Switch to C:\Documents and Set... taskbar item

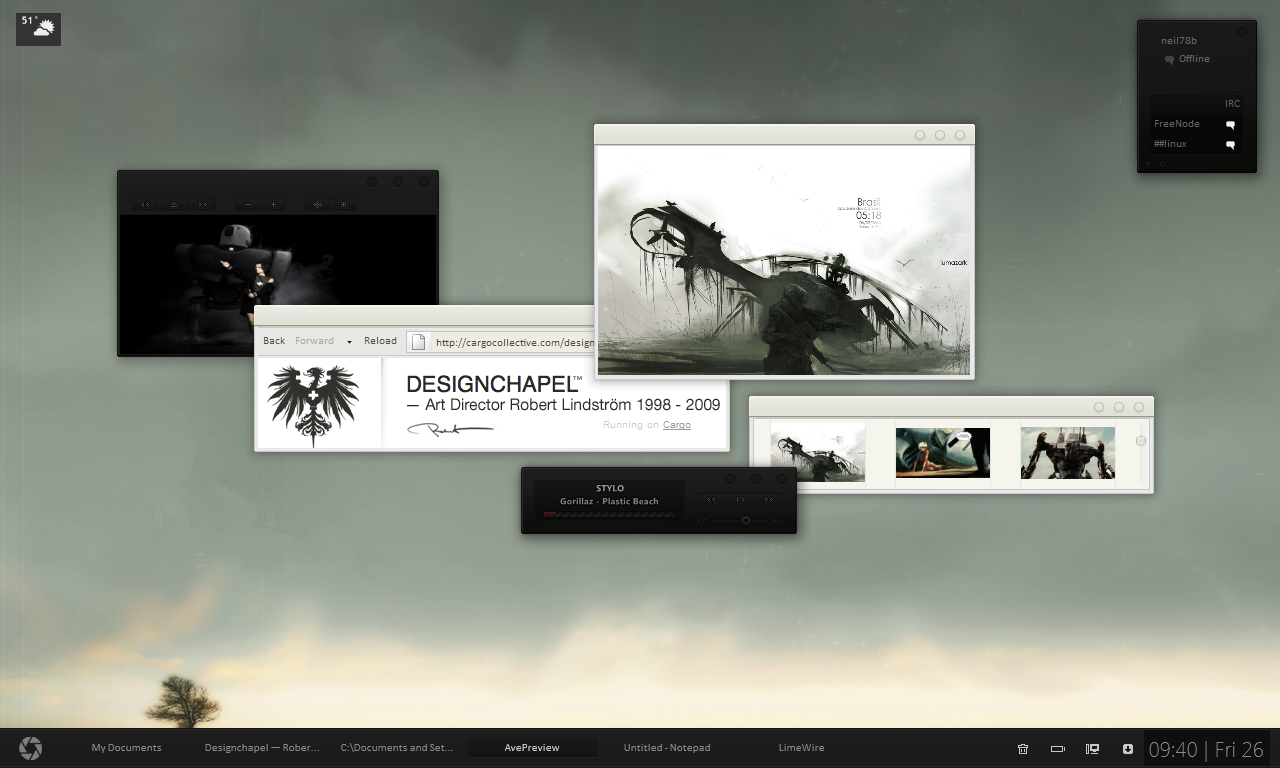coord(397,747)
